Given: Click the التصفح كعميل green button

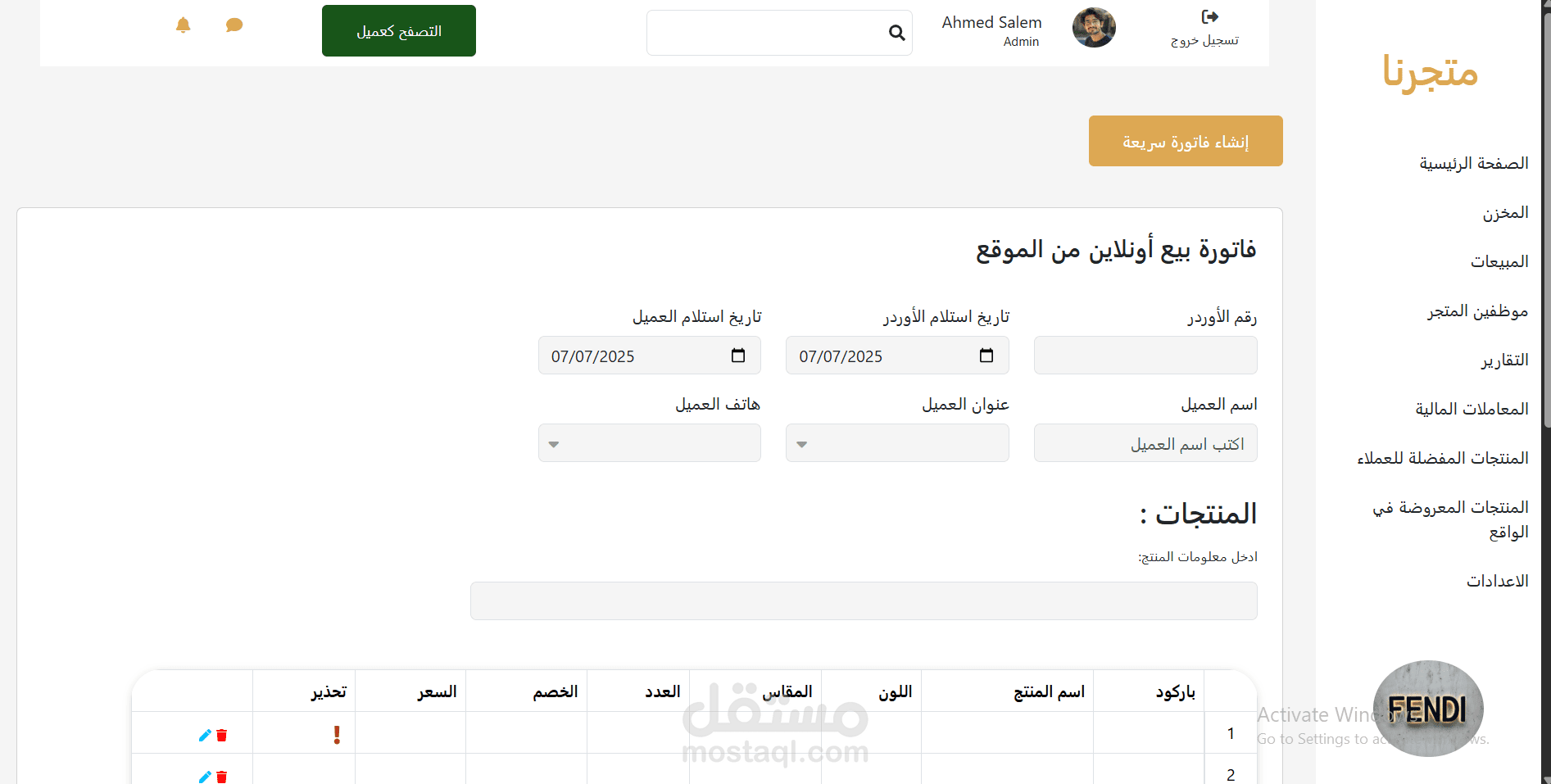Looking at the screenshot, I should pos(399,31).
